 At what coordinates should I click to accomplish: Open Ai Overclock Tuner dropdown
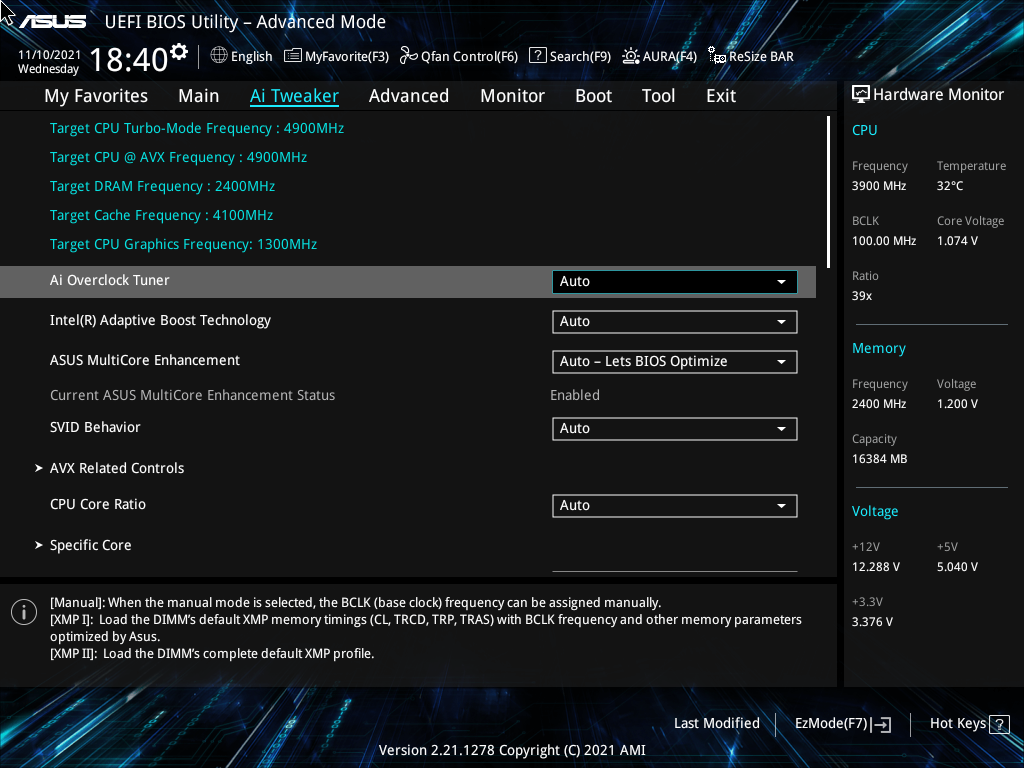pos(675,281)
